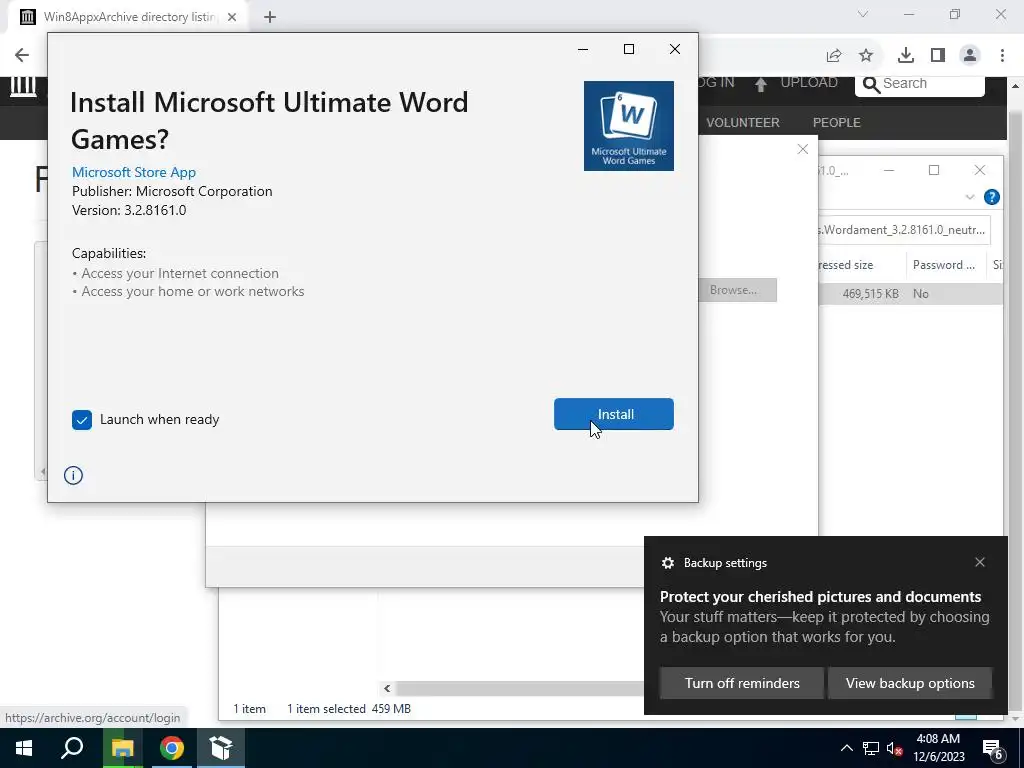Viewport: 1024px width, 768px height.
Task: Click the share page icon in Chrome
Action: pyautogui.click(x=834, y=56)
